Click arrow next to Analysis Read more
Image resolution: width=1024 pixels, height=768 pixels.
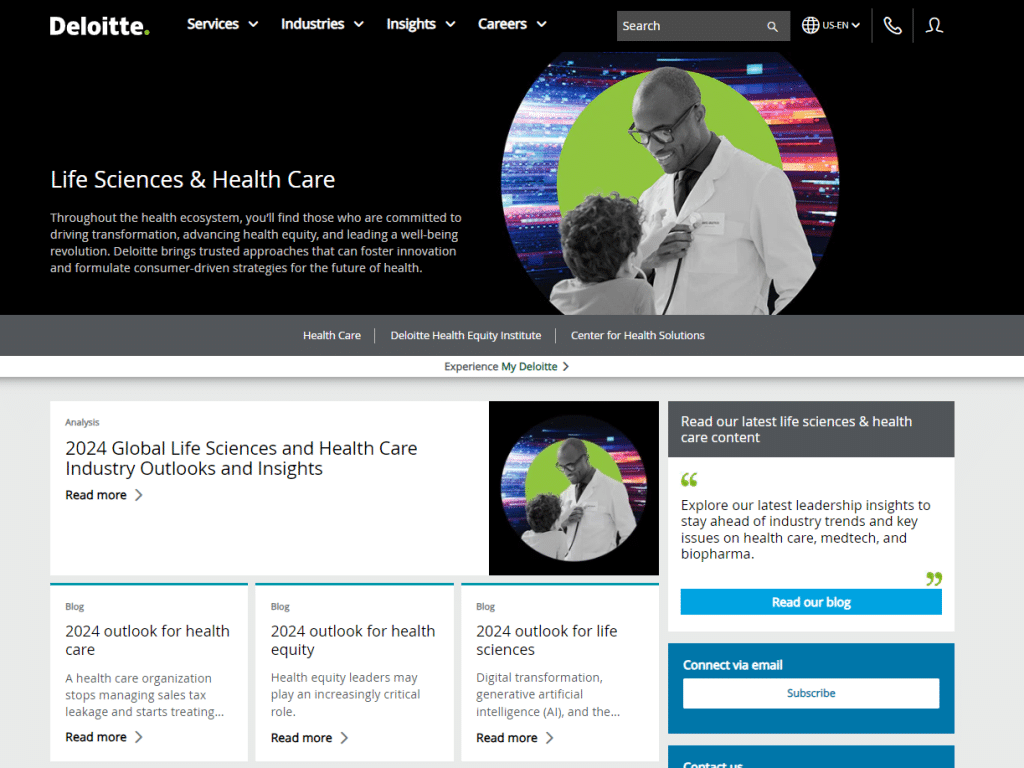[x=138, y=495]
